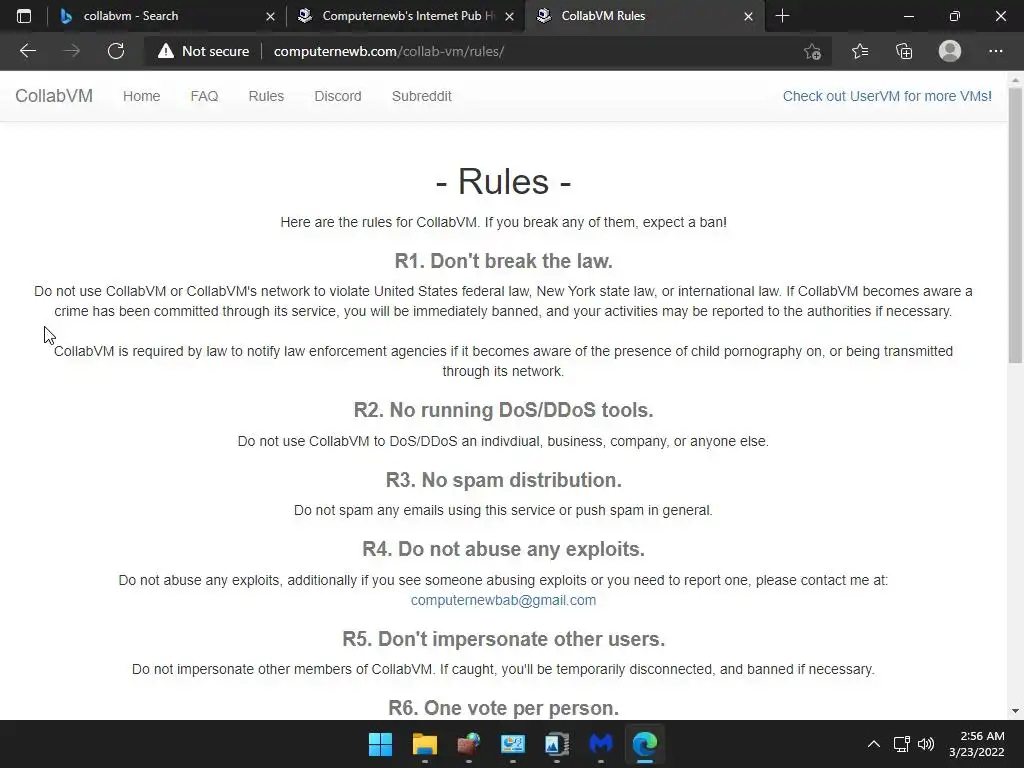Image resolution: width=1024 pixels, height=768 pixels.
Task: Close the Computernewb's Internet Pub tab
Action: 509,16
